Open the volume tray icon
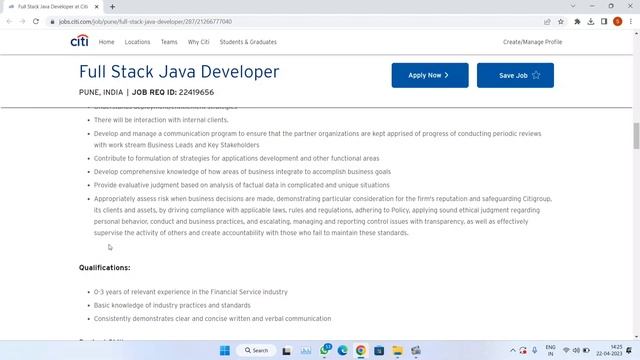The image size is (640, 360). pos(576,351)
